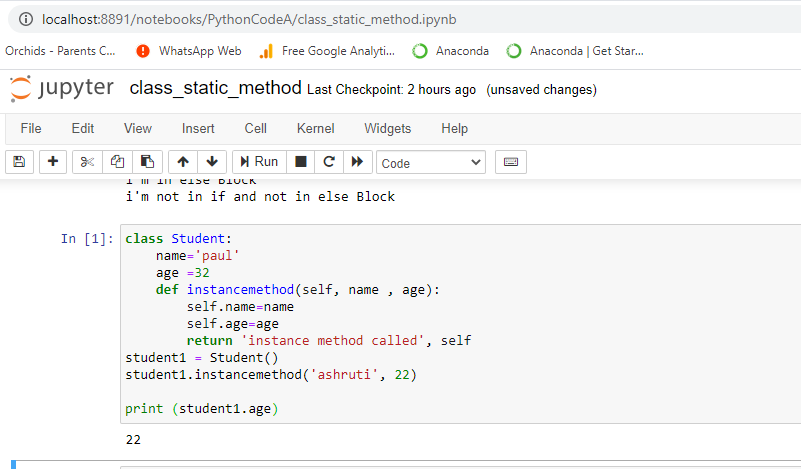Interrupt the kernel with the stop icon
This screenshot has height=469, width=801.
coord(301,162)
